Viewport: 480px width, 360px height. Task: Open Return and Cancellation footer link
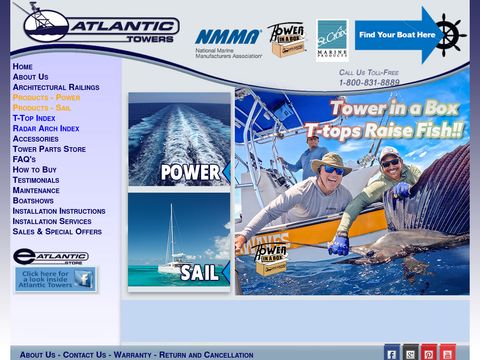pyautogui.click(x=206, y=355)
